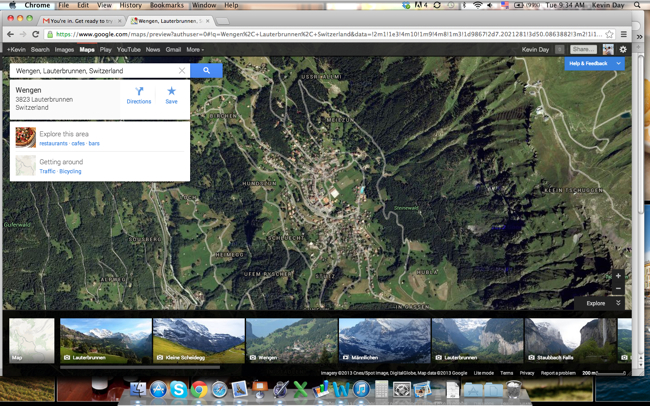The height and width of the screenshot is (406, 650).
Task: Launch Microsoft Excel from the Dock
Action: point(301,390)
